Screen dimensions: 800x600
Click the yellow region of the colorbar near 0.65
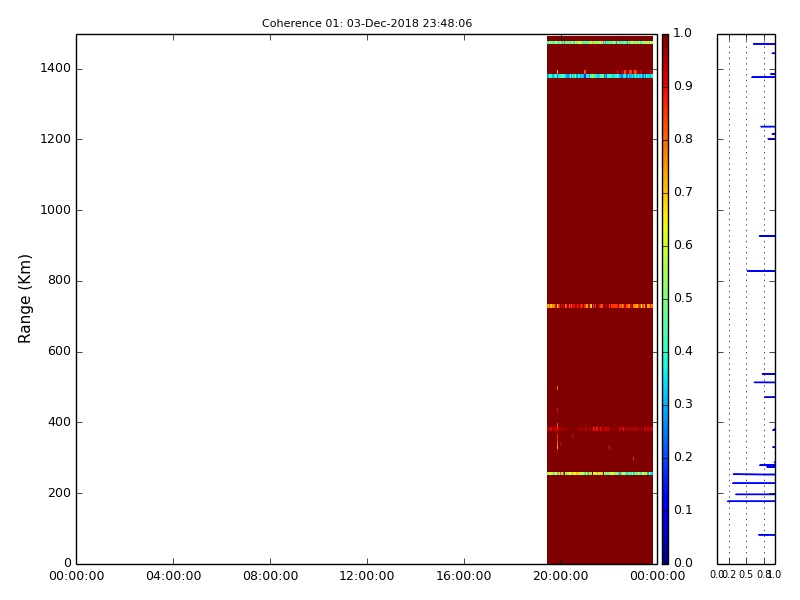665,219
